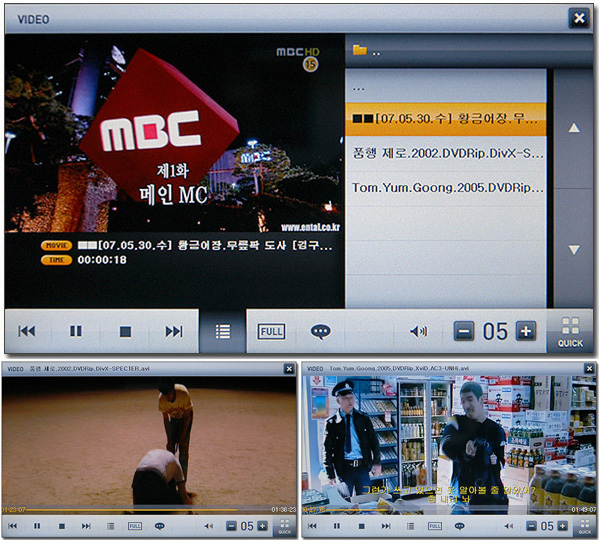Image resolution: width=600 pixels, height=544 pixels.
Task: Lower volume minus in bottom-right Tom.Yum.Goong player
Action: click(531, 526)
